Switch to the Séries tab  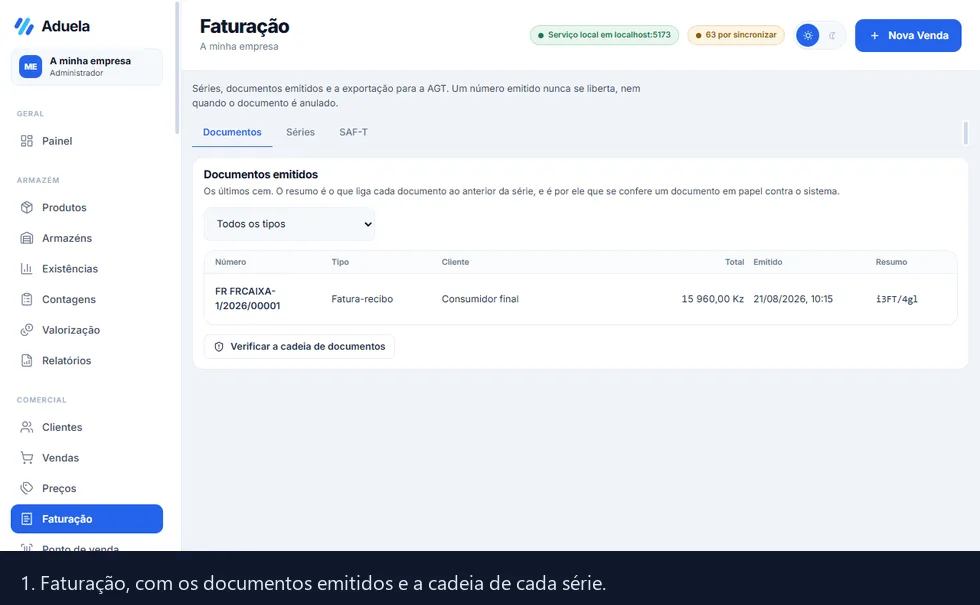(x=300, y=132)
